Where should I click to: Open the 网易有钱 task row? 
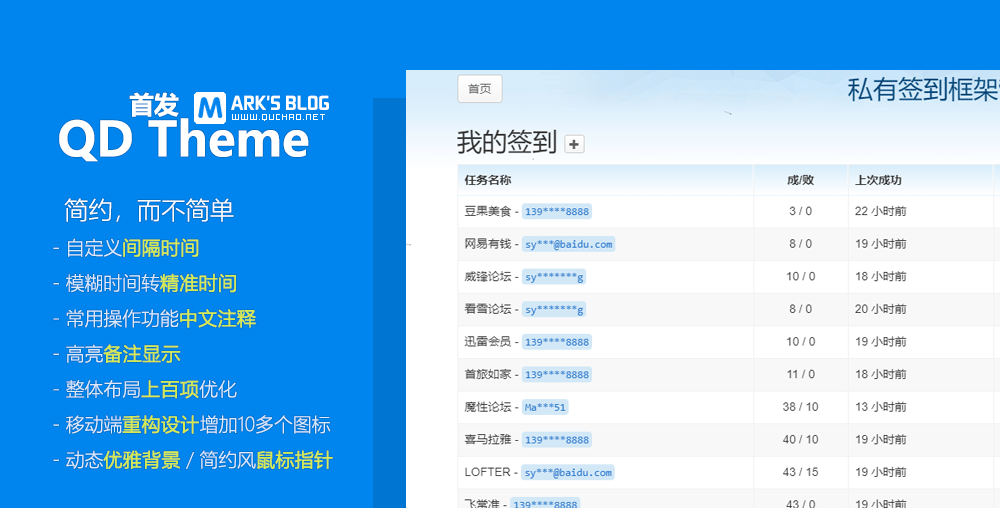pos(728,244)
